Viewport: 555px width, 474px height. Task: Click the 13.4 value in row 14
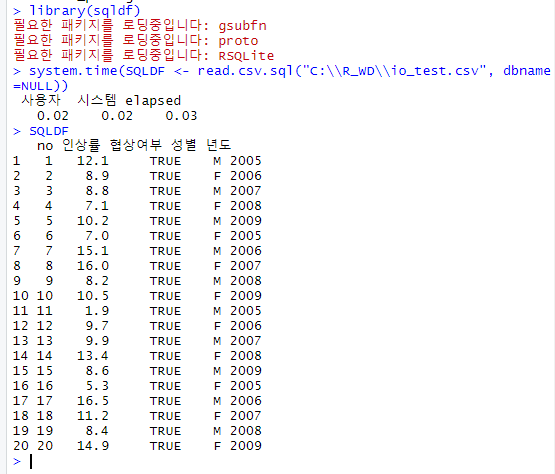pyautogui.click(x=93, y=355)
